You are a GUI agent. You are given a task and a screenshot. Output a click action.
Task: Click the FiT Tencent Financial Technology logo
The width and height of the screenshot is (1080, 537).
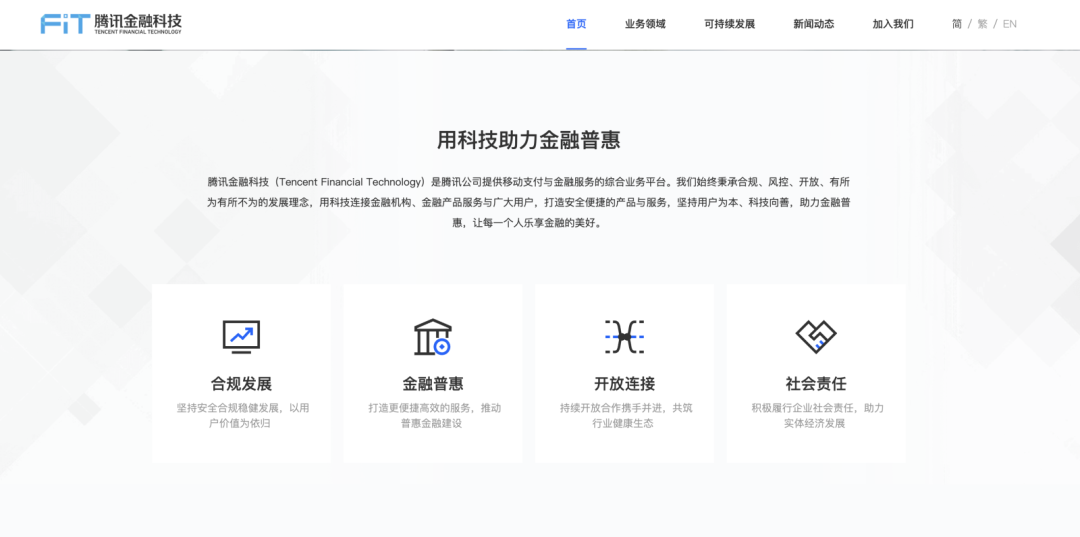(111, 23)
